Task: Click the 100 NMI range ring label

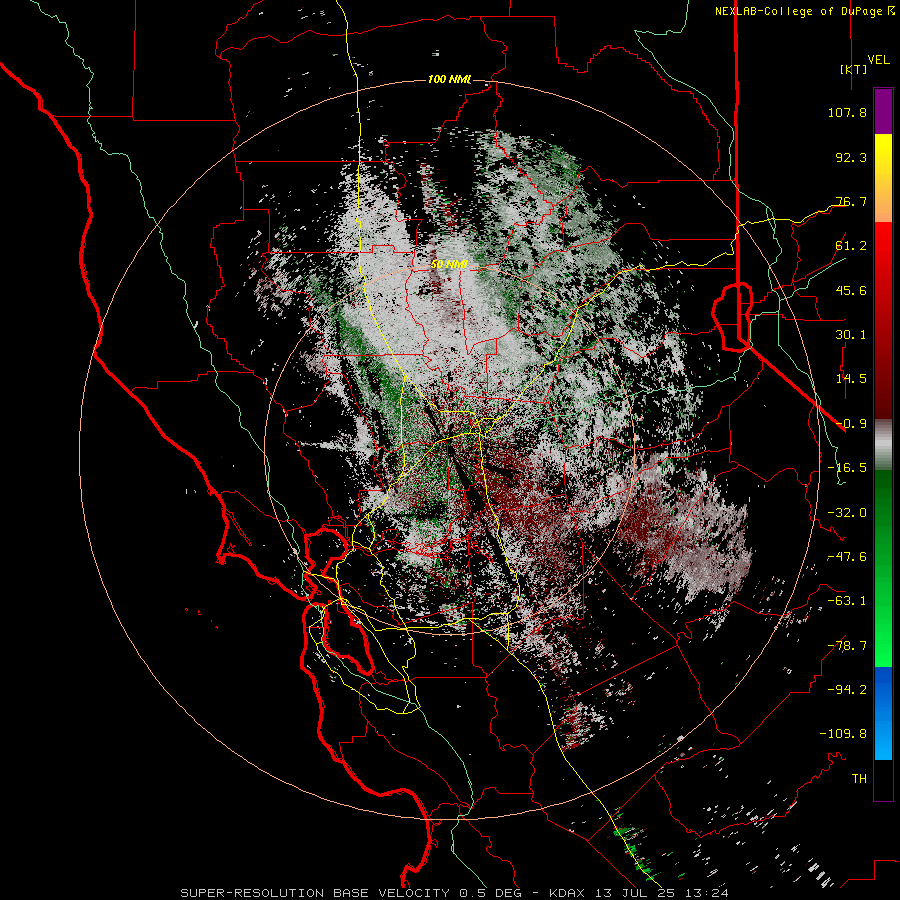Action: 449,79
